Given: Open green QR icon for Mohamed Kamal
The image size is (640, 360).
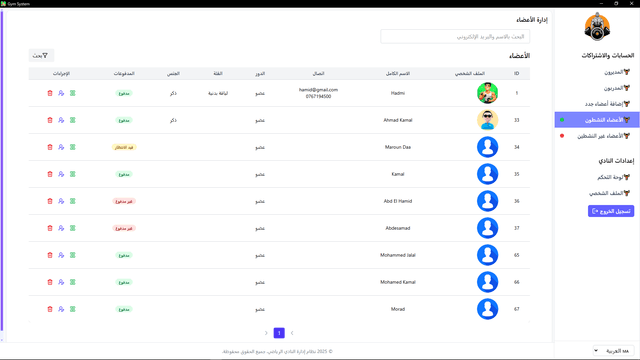Looking at the screenshot, I should tap(73, 282).
